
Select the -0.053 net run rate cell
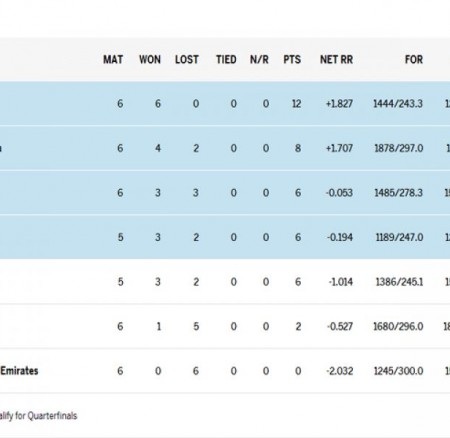[339, 193]
